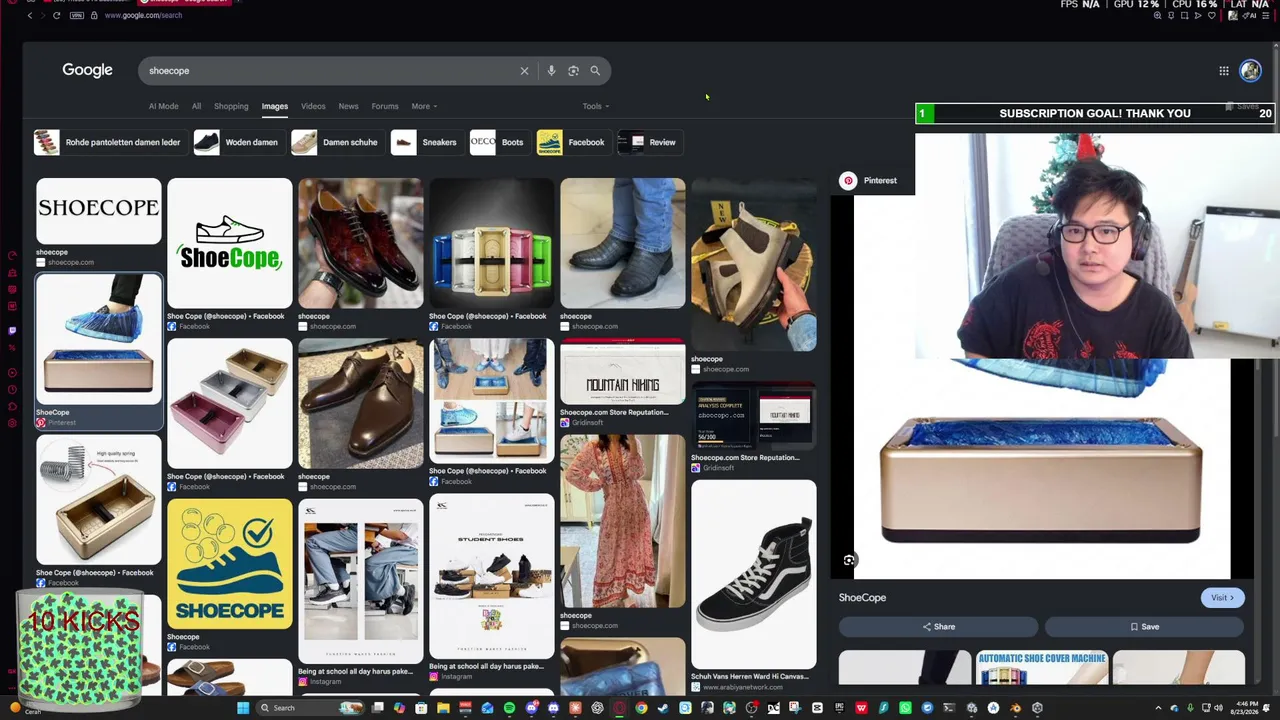1280x720 pixels.
Task: Open Pinterest source in the preview panel
Action: pos(869,181)
